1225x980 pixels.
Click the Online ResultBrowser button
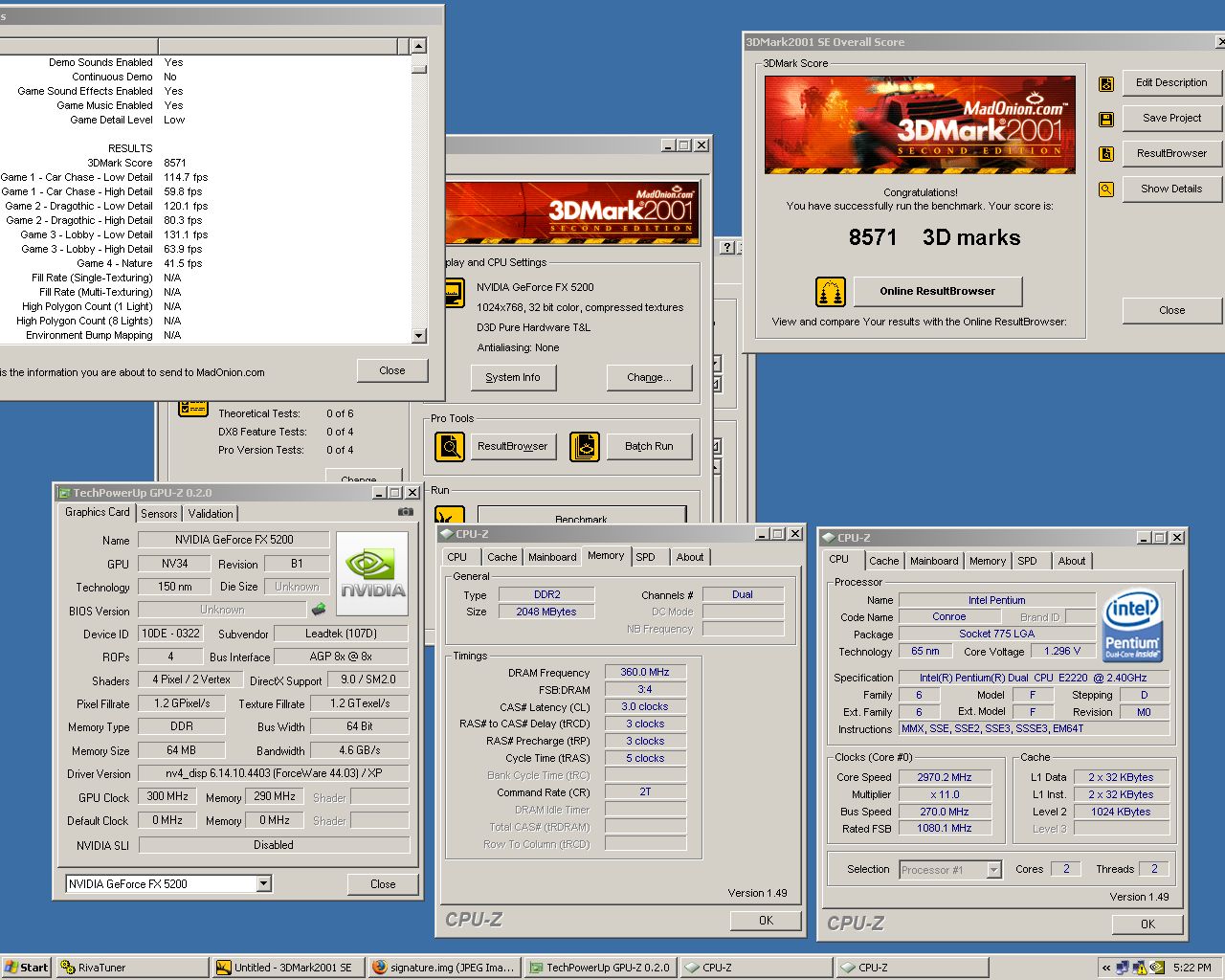(937, 291)
